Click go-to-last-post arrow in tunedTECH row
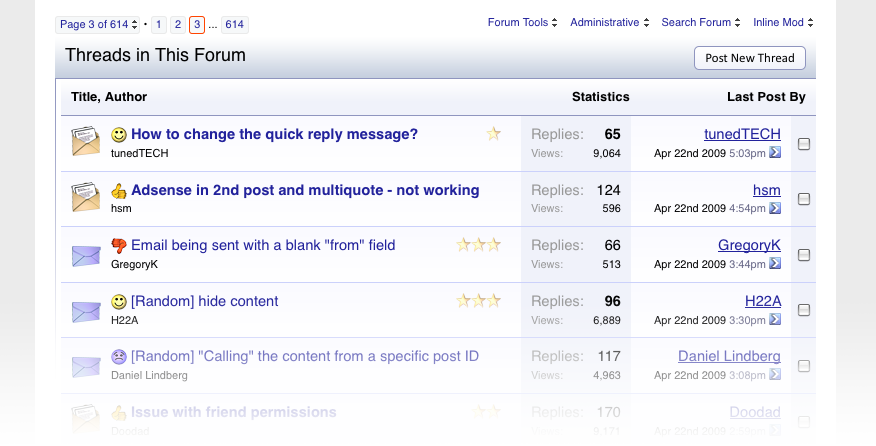This screenshot has height=446, width=876. click(x=775, y=153)
